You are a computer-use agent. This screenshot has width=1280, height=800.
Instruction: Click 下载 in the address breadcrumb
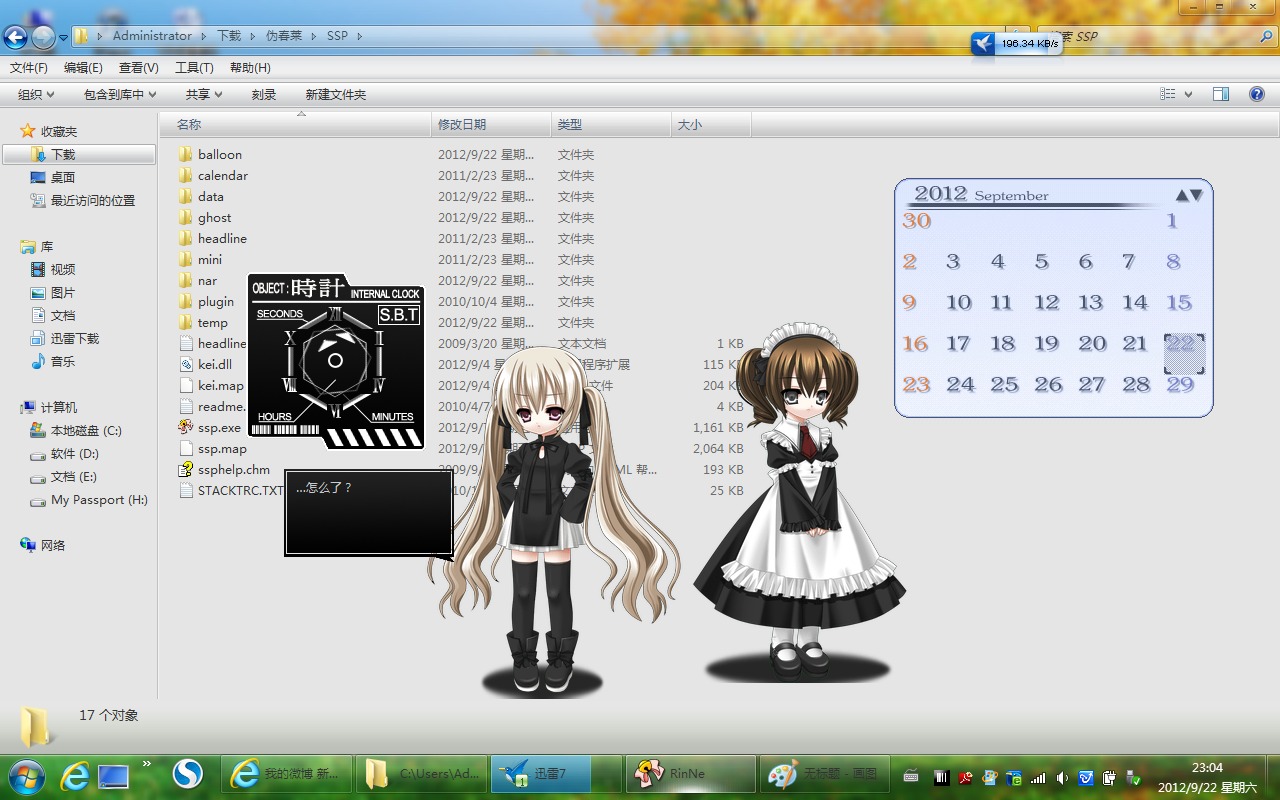(x=229, y=36)
